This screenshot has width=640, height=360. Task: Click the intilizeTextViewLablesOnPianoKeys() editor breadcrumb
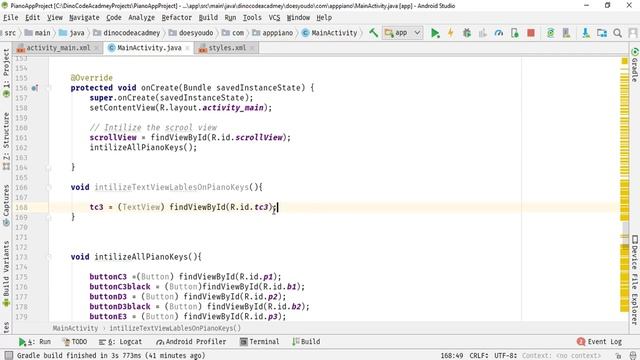point(175,328)
